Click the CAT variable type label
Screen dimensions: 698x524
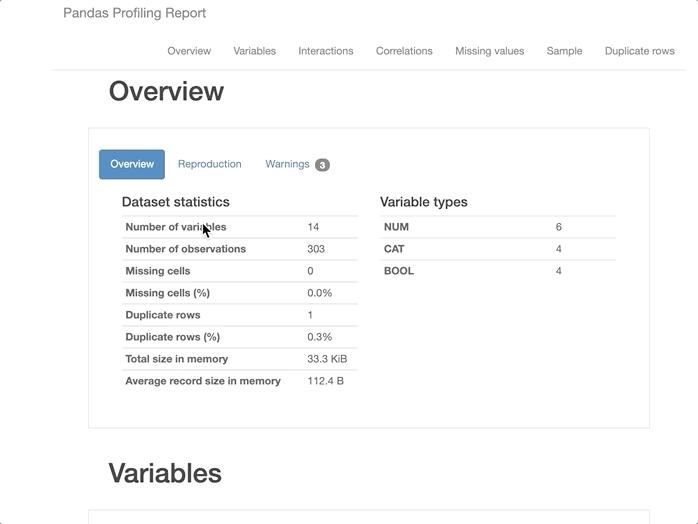point(394,249)
